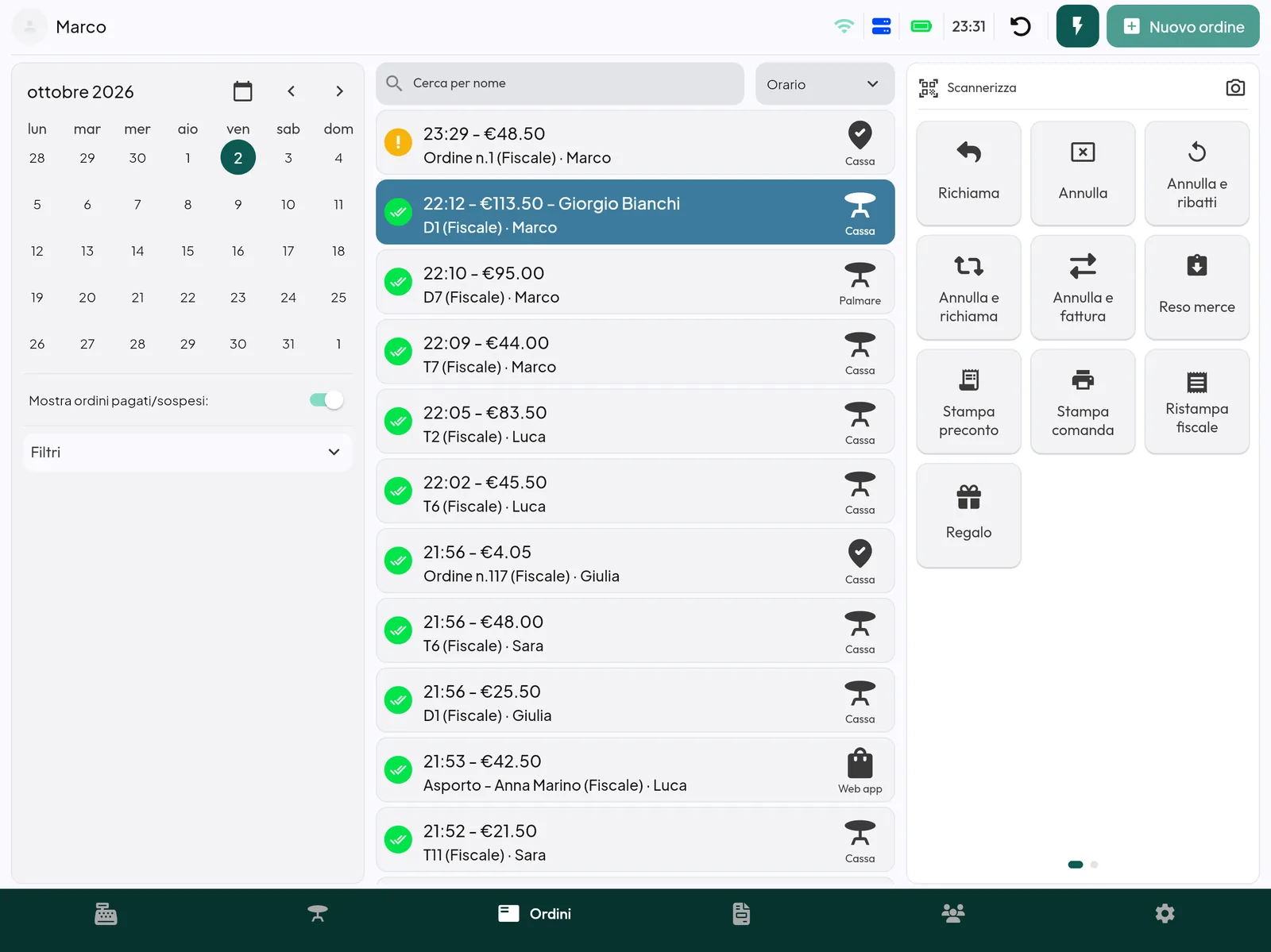Open the customers tab in bottom bar
The image size is (1271, 952).
click(953, 914)
